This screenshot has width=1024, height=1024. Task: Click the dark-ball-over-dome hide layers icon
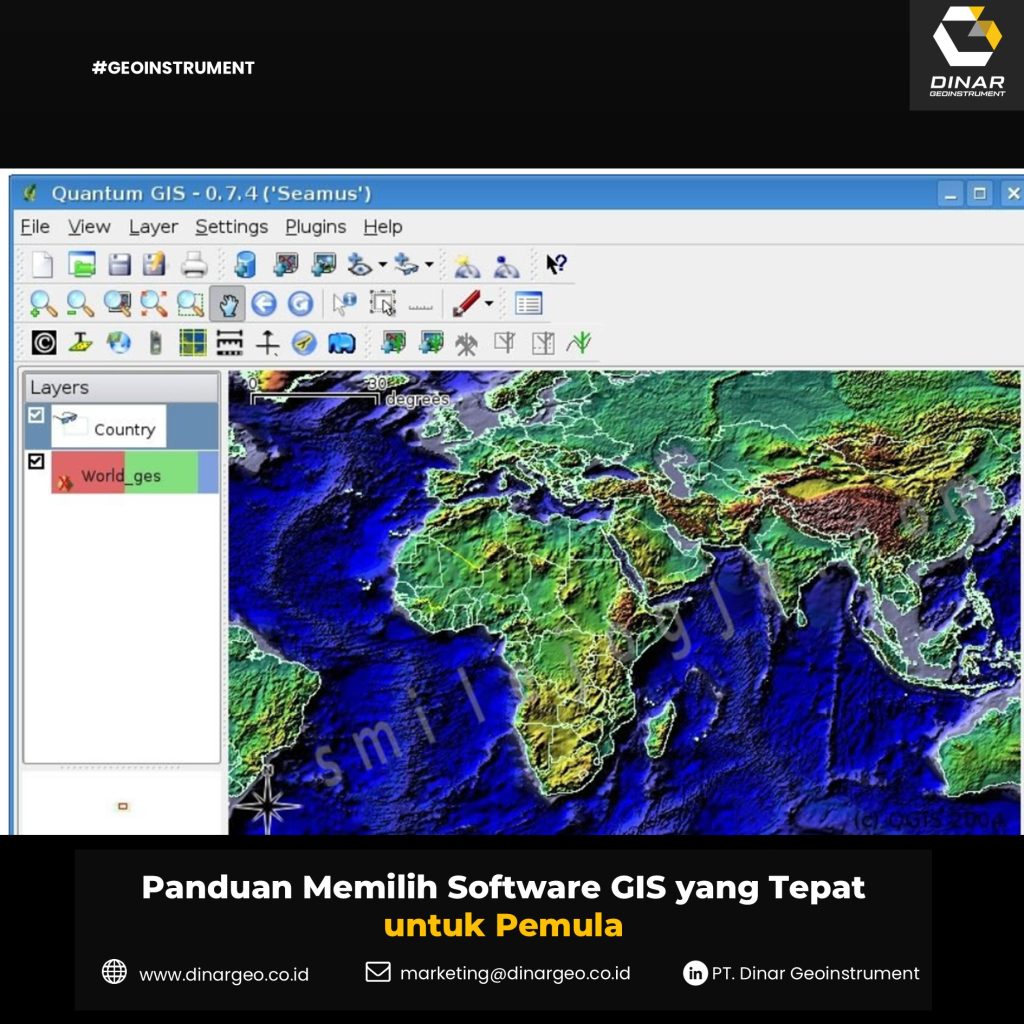click(506, 265)
